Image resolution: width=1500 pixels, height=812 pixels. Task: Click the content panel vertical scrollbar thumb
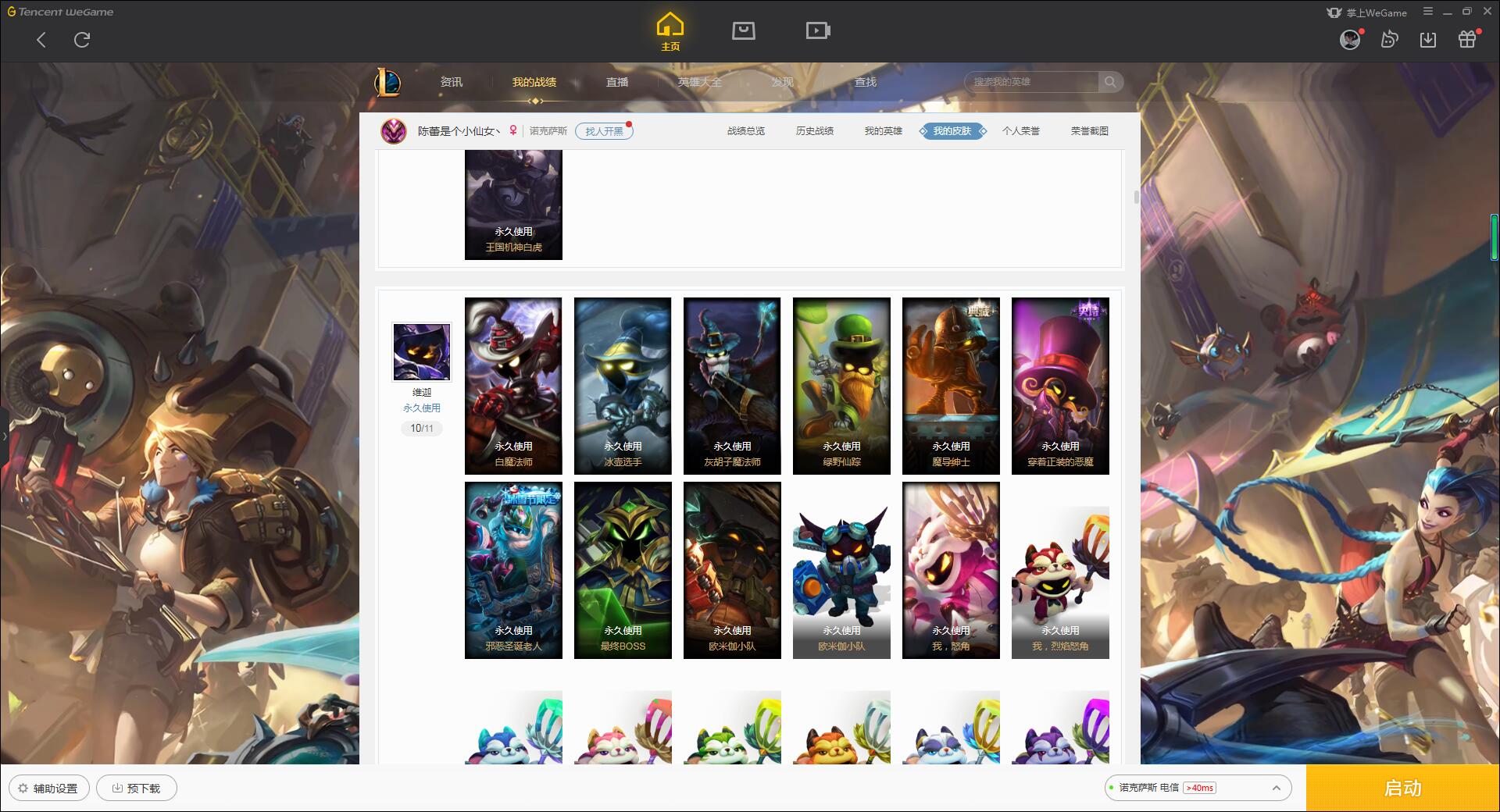click(x=1136, y=197)
